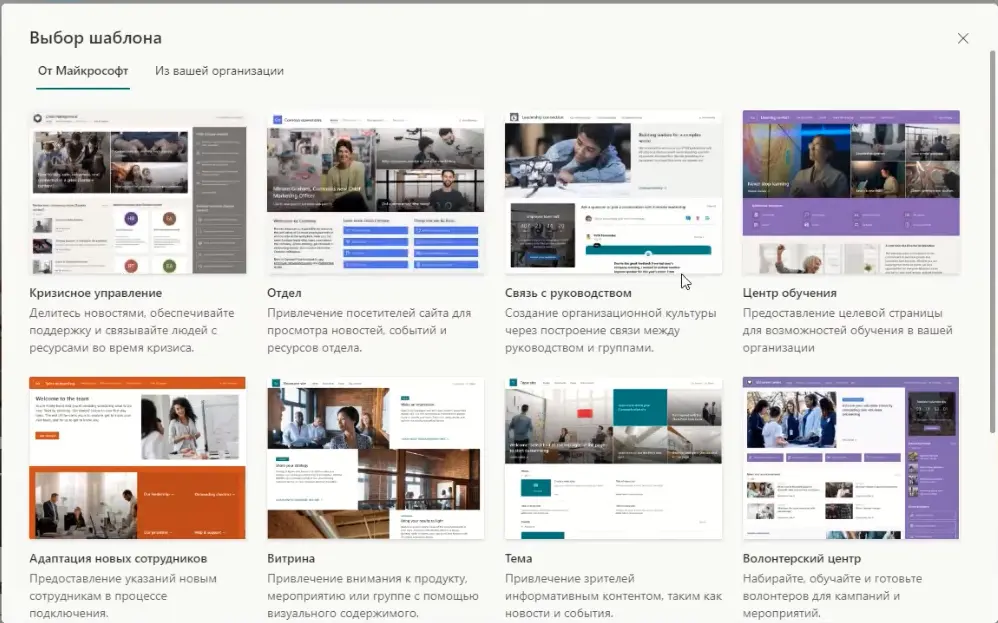The height and width of the screenshot is (623, 998).
Task: Switch to the От Майкрософт tab
Action: click(83, 71)
